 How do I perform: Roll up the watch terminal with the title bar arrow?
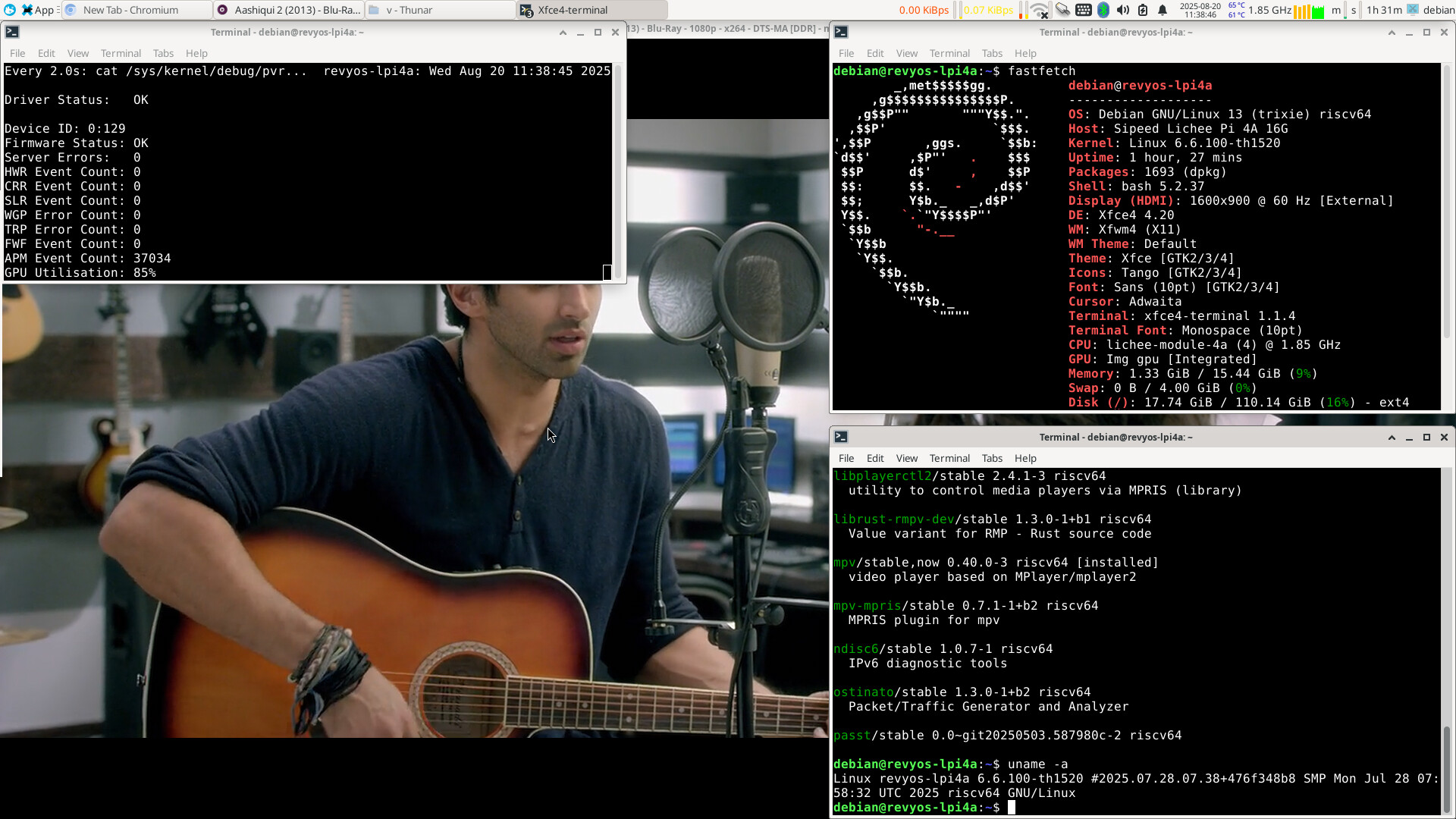[x=563, y=32]
